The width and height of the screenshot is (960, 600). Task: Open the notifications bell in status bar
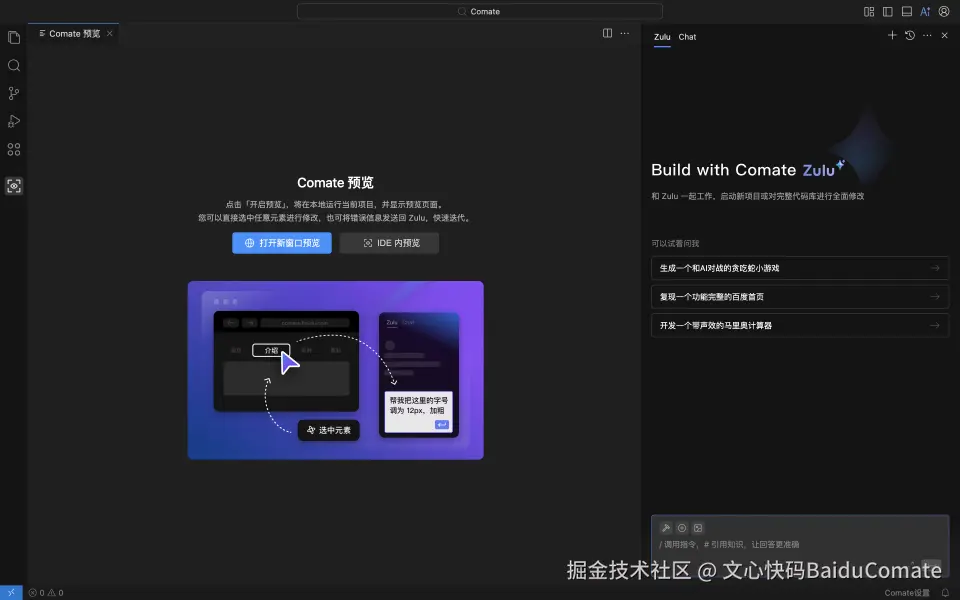945,593
